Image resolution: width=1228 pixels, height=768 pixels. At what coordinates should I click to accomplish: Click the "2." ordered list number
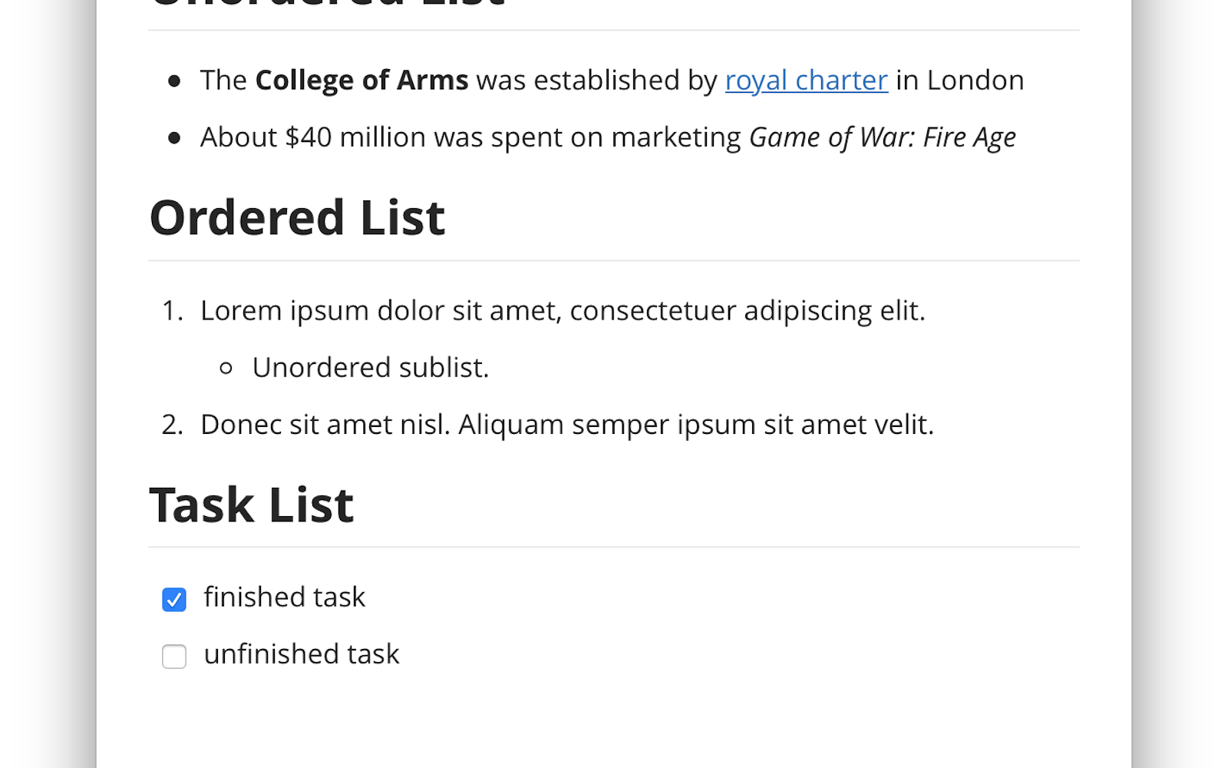(172, 425)
